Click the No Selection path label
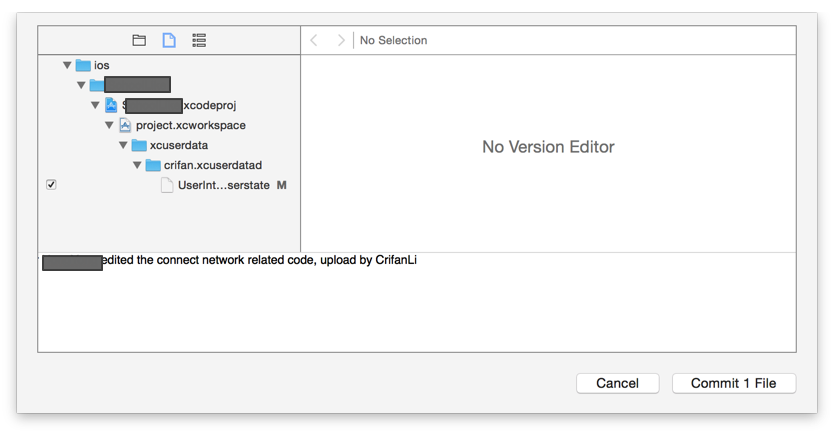This screenshot has height=434, width=834. pos(393,40)
